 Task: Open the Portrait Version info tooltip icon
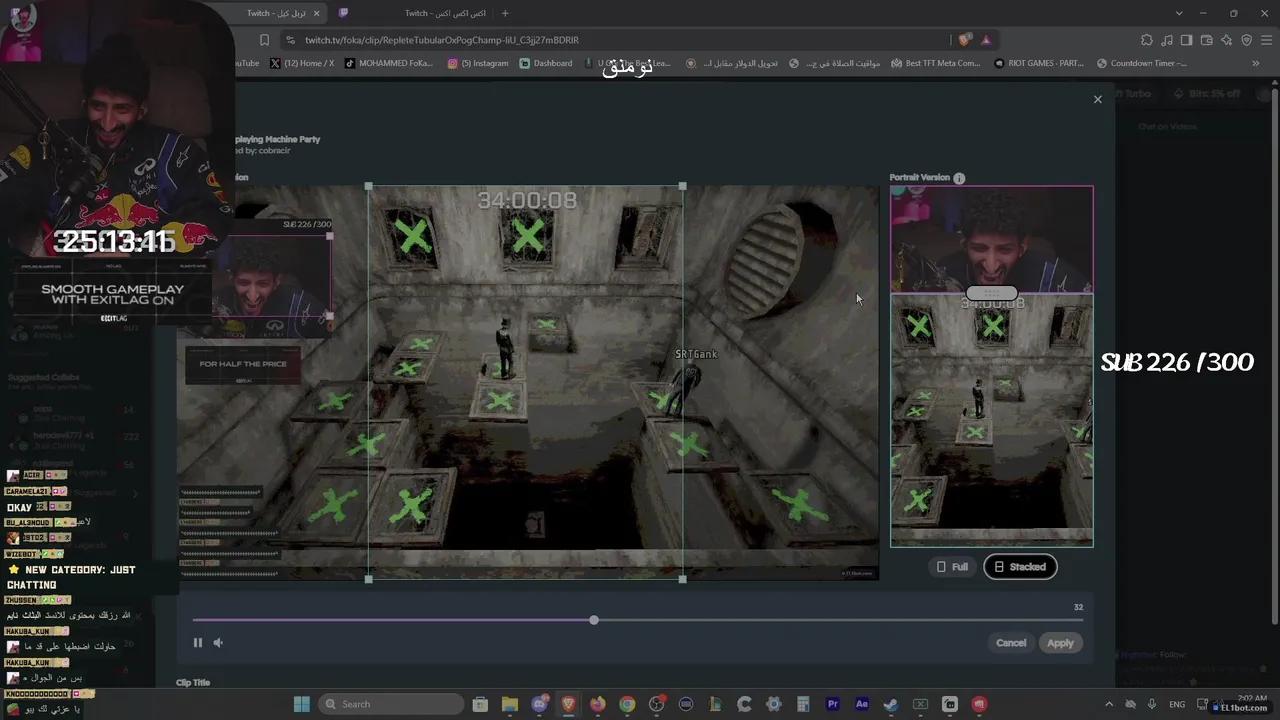tap(959, 178)
